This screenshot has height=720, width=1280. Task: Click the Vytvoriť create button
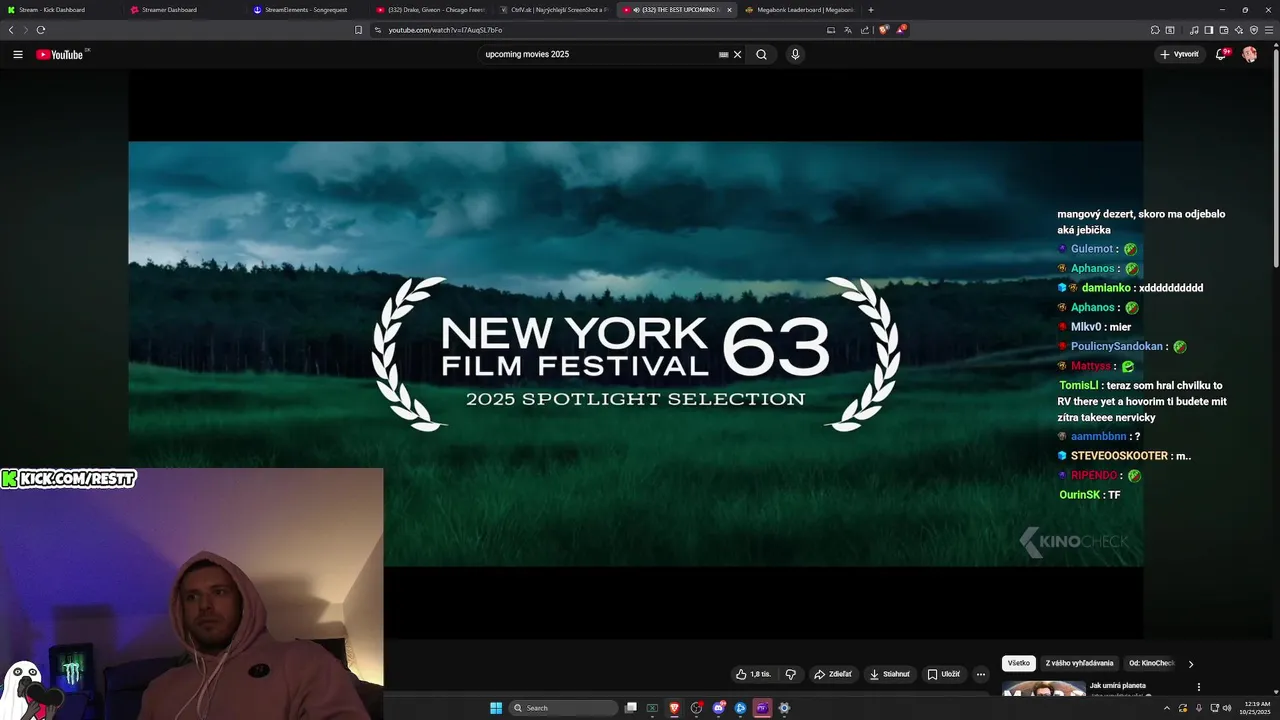coord(1180,54)
